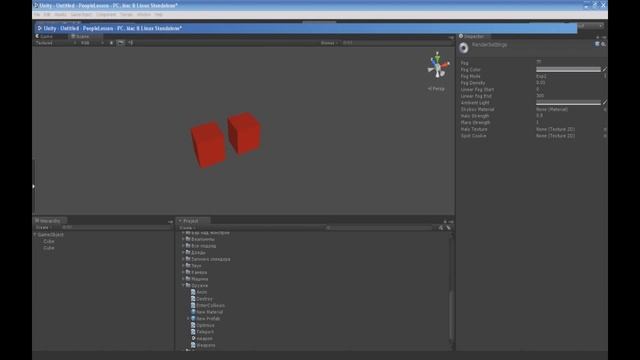Click the Project panel vertical scrollbar
The image size is (640, 360).
(451, 314)
